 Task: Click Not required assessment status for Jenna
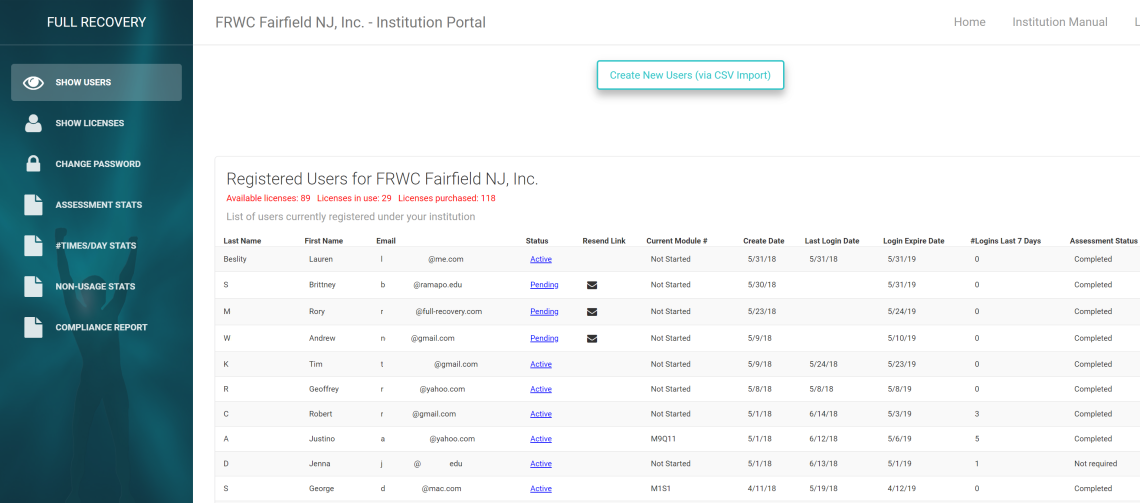tap(1095, 464)
